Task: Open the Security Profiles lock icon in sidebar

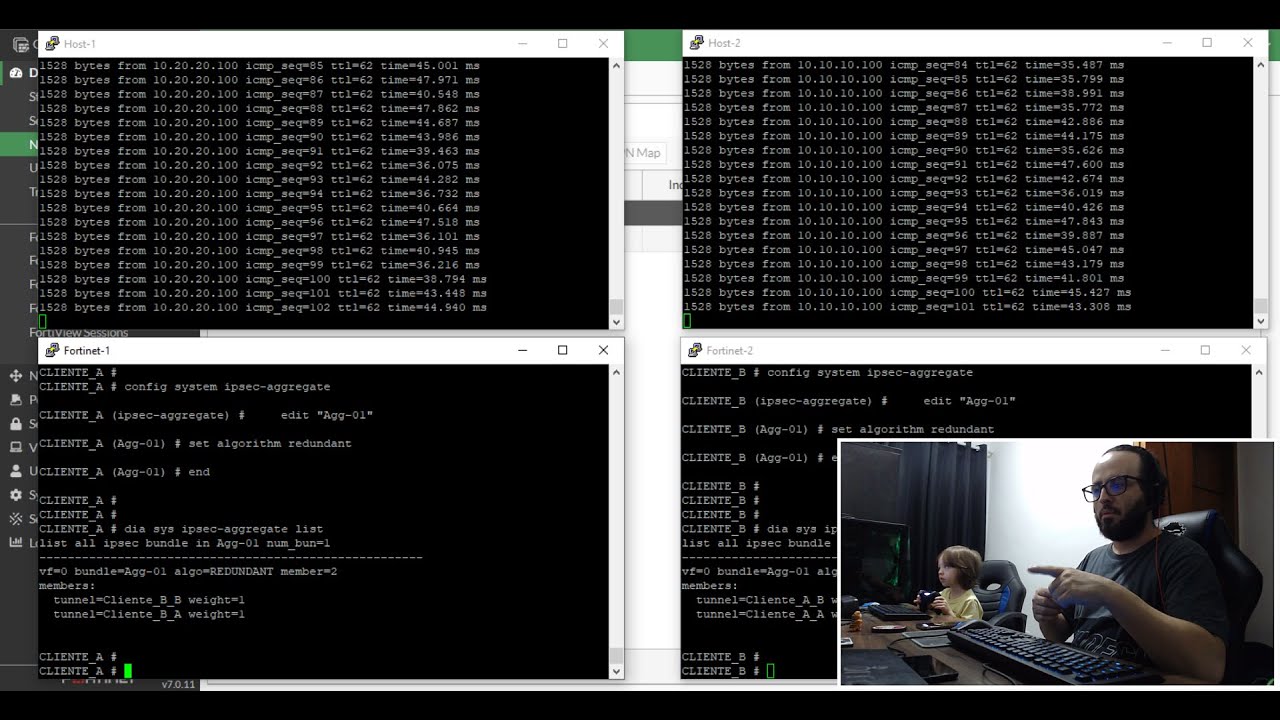Action: pos(17,423)
